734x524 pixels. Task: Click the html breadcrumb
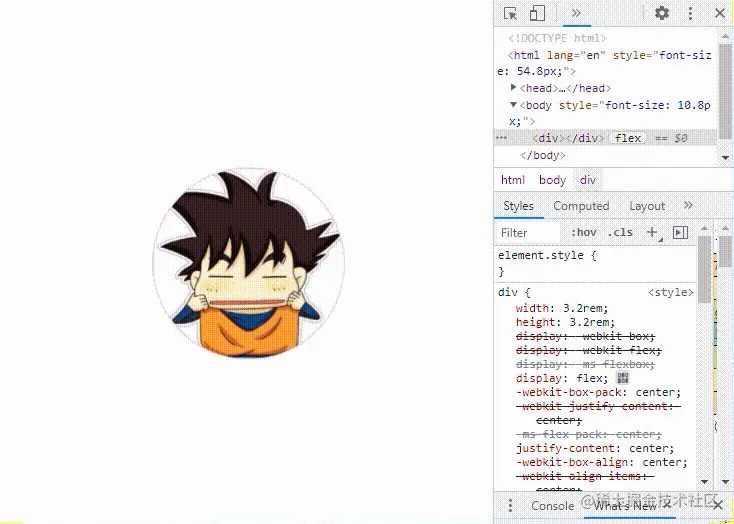point(513,180)
